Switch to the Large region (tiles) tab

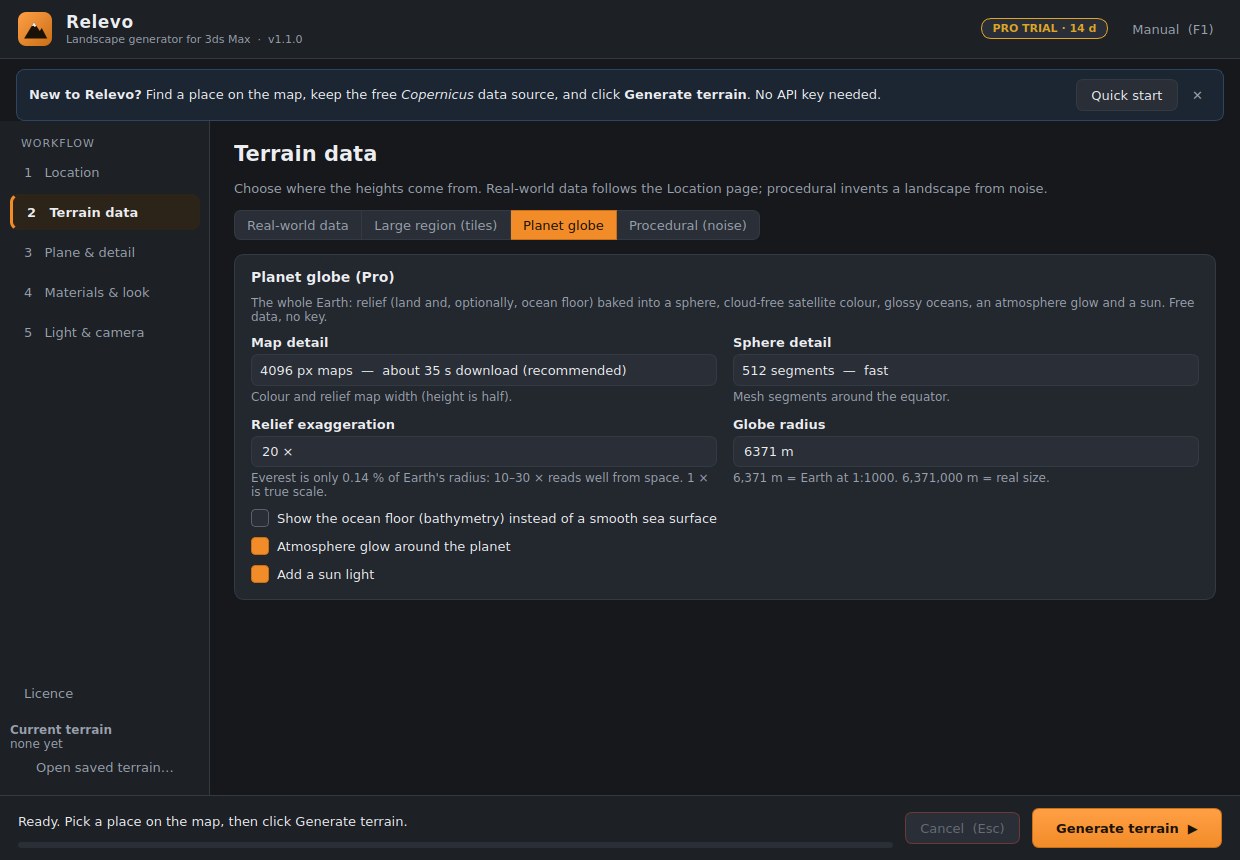tap(435, 225)
